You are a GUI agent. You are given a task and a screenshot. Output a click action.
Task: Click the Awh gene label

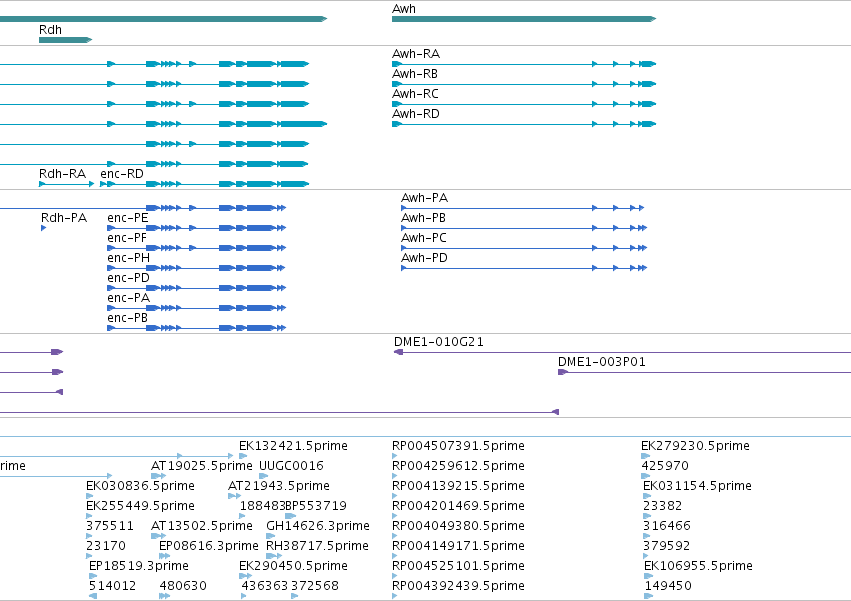404,9
